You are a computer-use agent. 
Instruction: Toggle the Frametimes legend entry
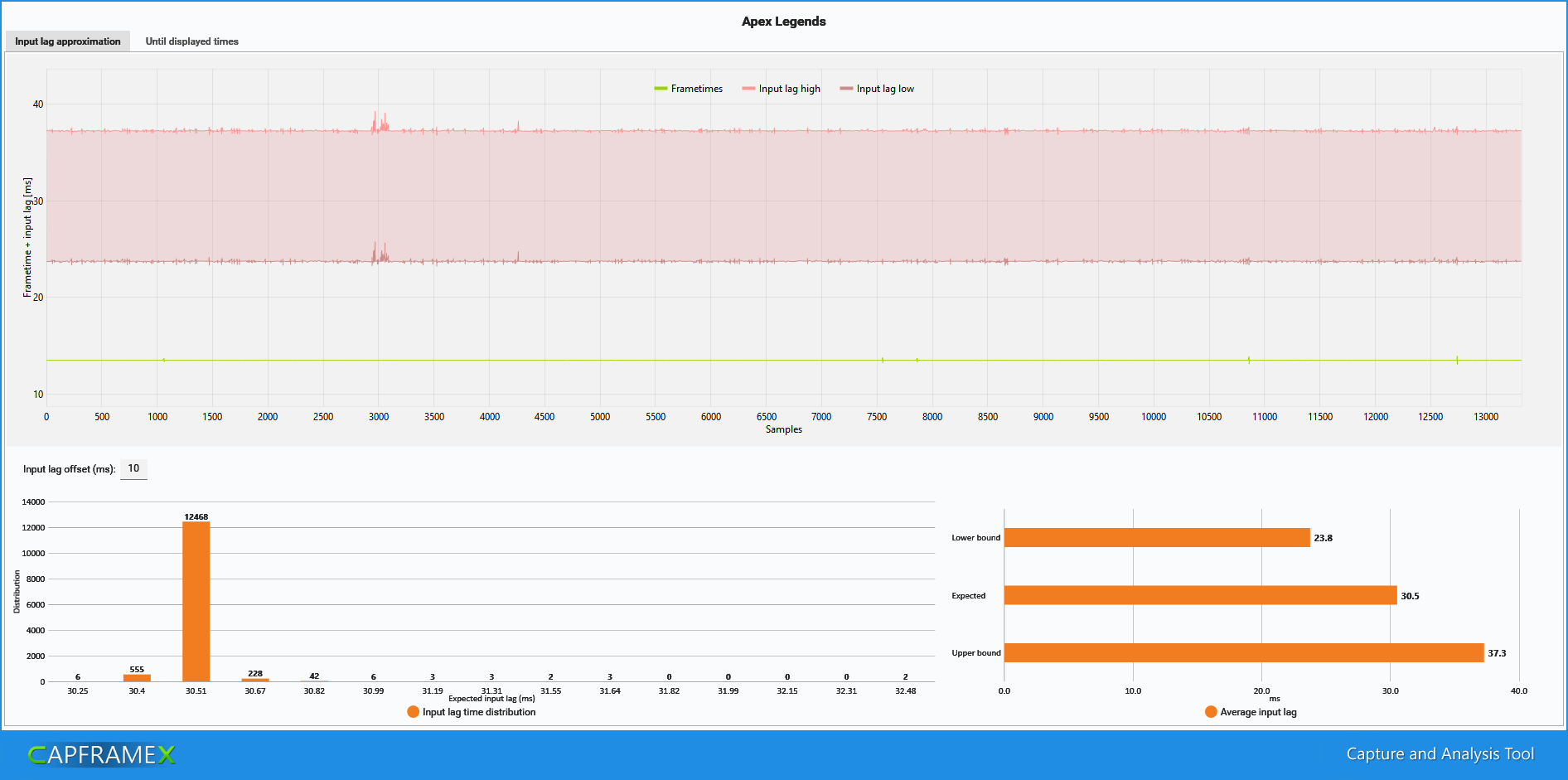(689, 89)
